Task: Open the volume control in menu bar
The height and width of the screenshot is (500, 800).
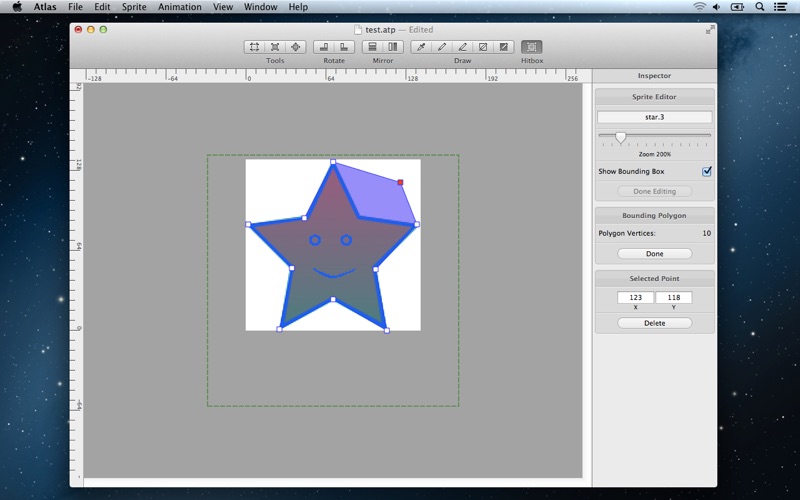Action: (x=717, y=7)
